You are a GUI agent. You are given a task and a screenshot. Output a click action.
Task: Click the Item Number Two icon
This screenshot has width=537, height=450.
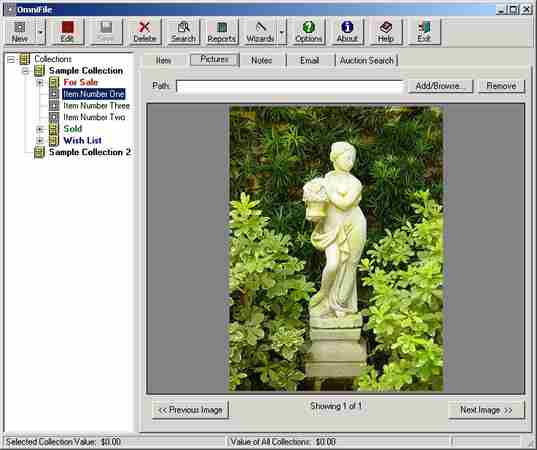point(54,117)
